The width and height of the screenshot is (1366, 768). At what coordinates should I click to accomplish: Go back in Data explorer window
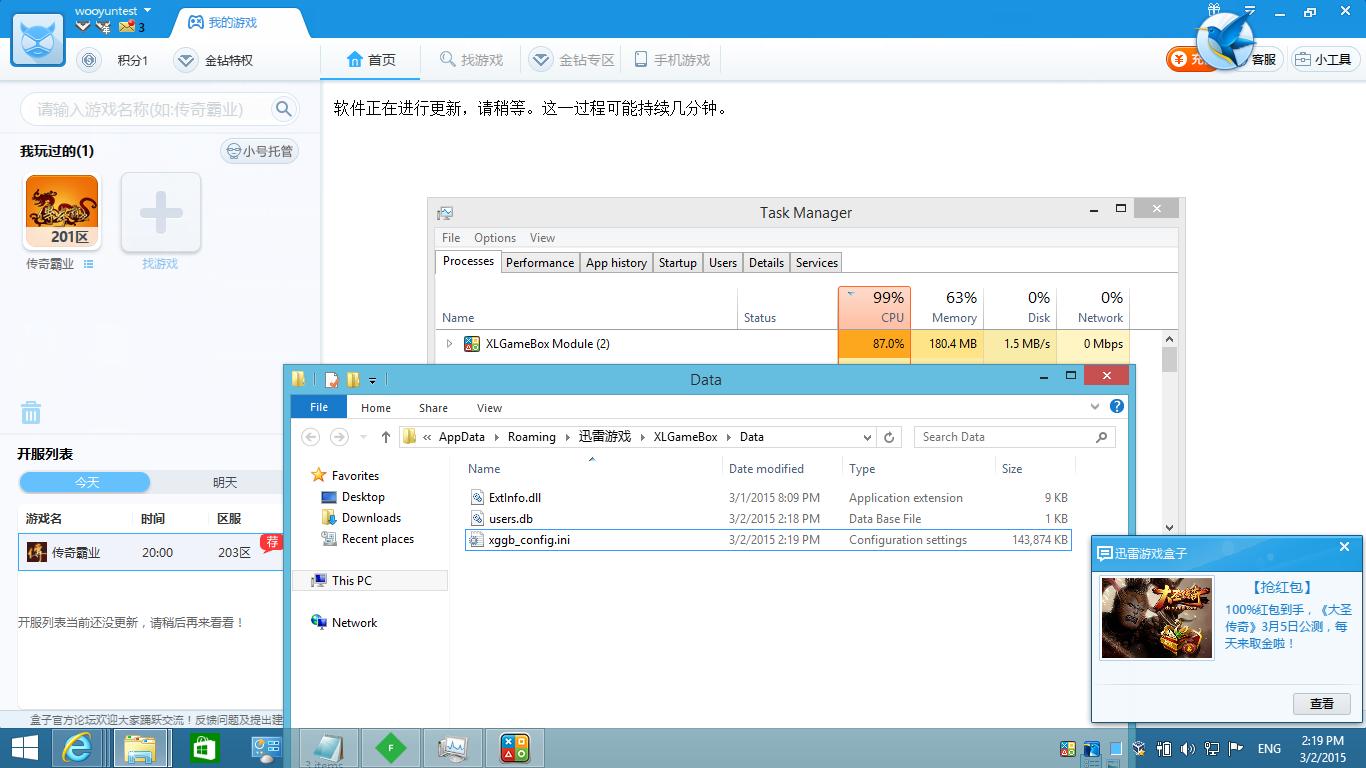point(311,437)
